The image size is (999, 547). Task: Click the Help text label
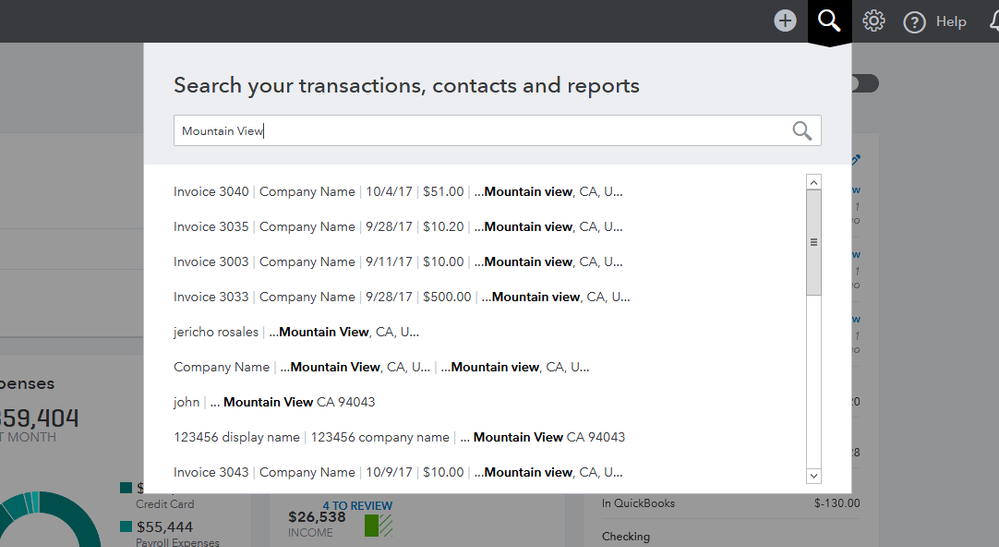tap(951, 21)
